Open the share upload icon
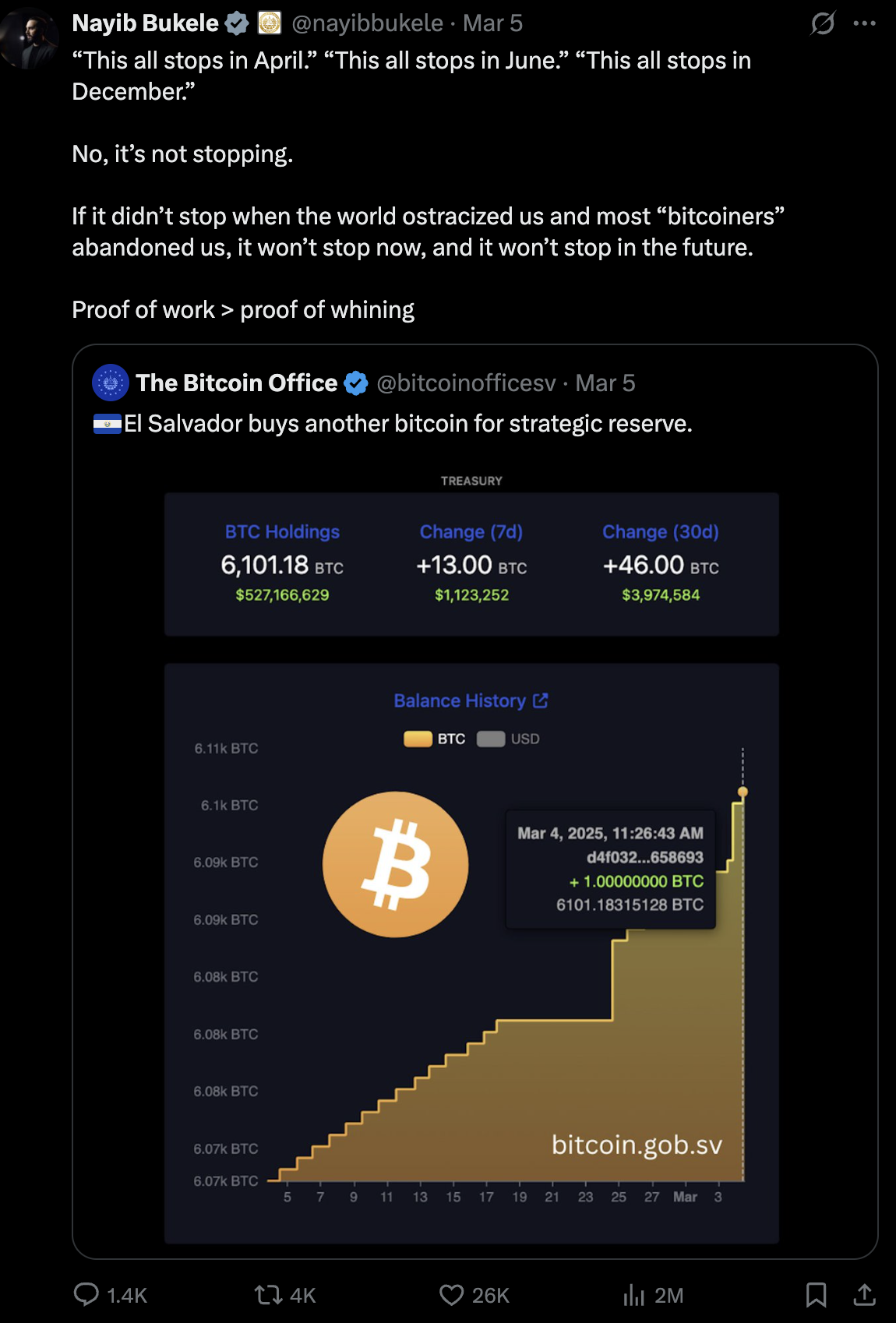 pos(864,1294)
